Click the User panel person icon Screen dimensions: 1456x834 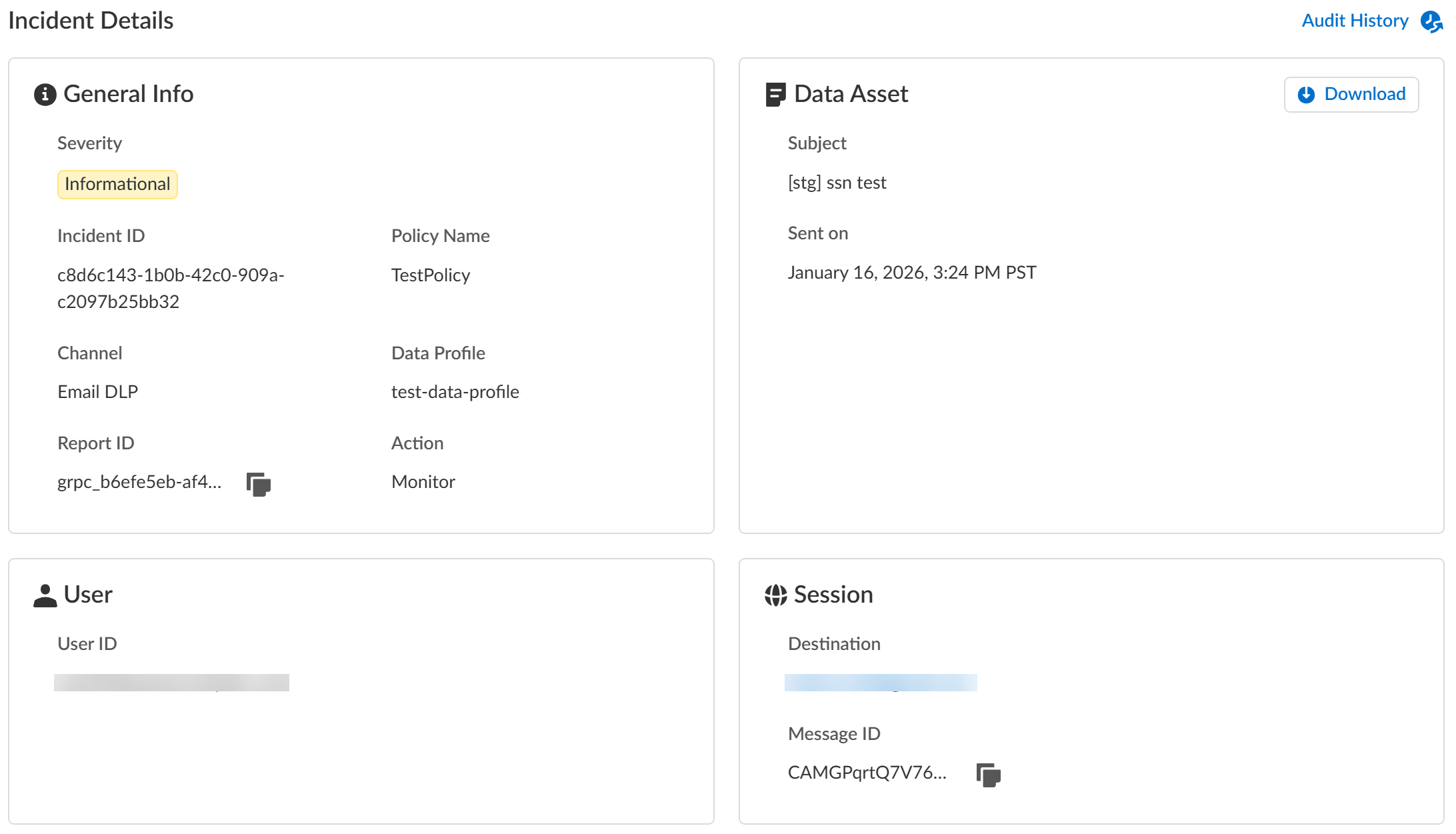pos(45,595)
